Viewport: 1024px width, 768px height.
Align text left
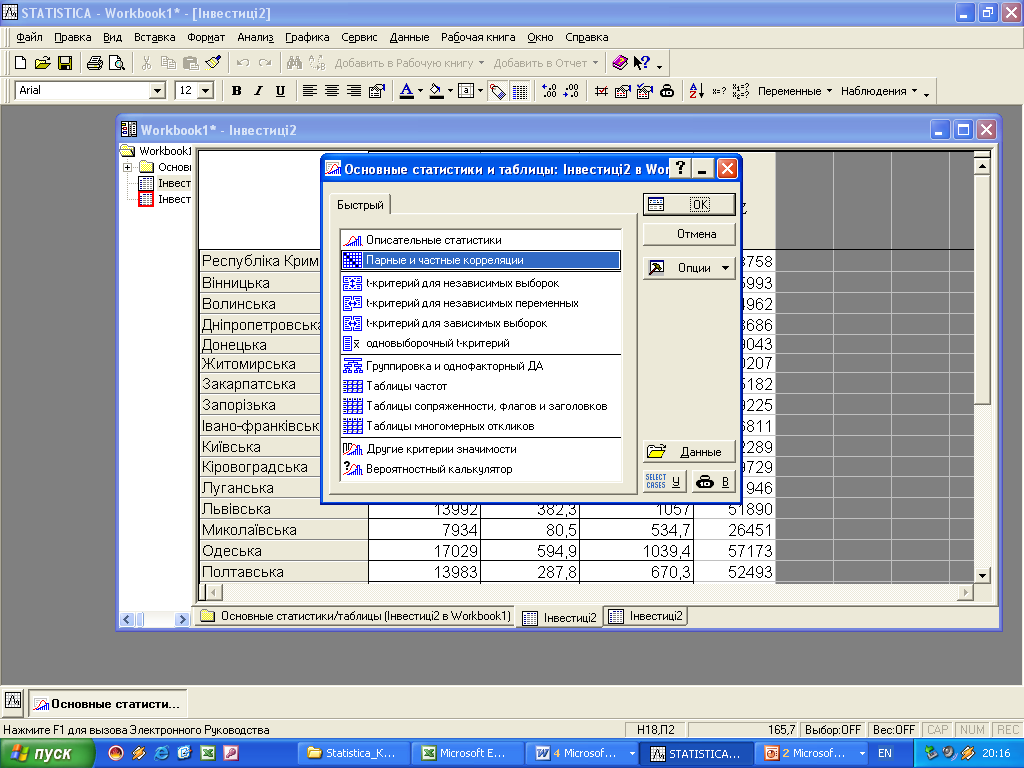pyautogui.click(x=310, y=91)
